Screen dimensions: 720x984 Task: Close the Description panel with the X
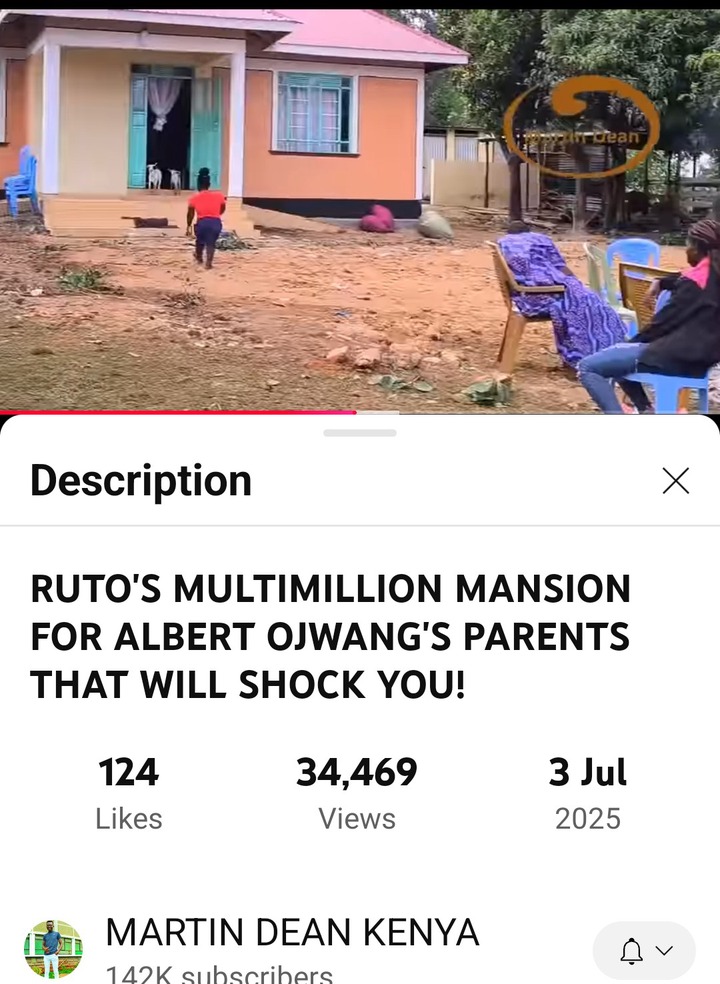[x=675, y=481]
